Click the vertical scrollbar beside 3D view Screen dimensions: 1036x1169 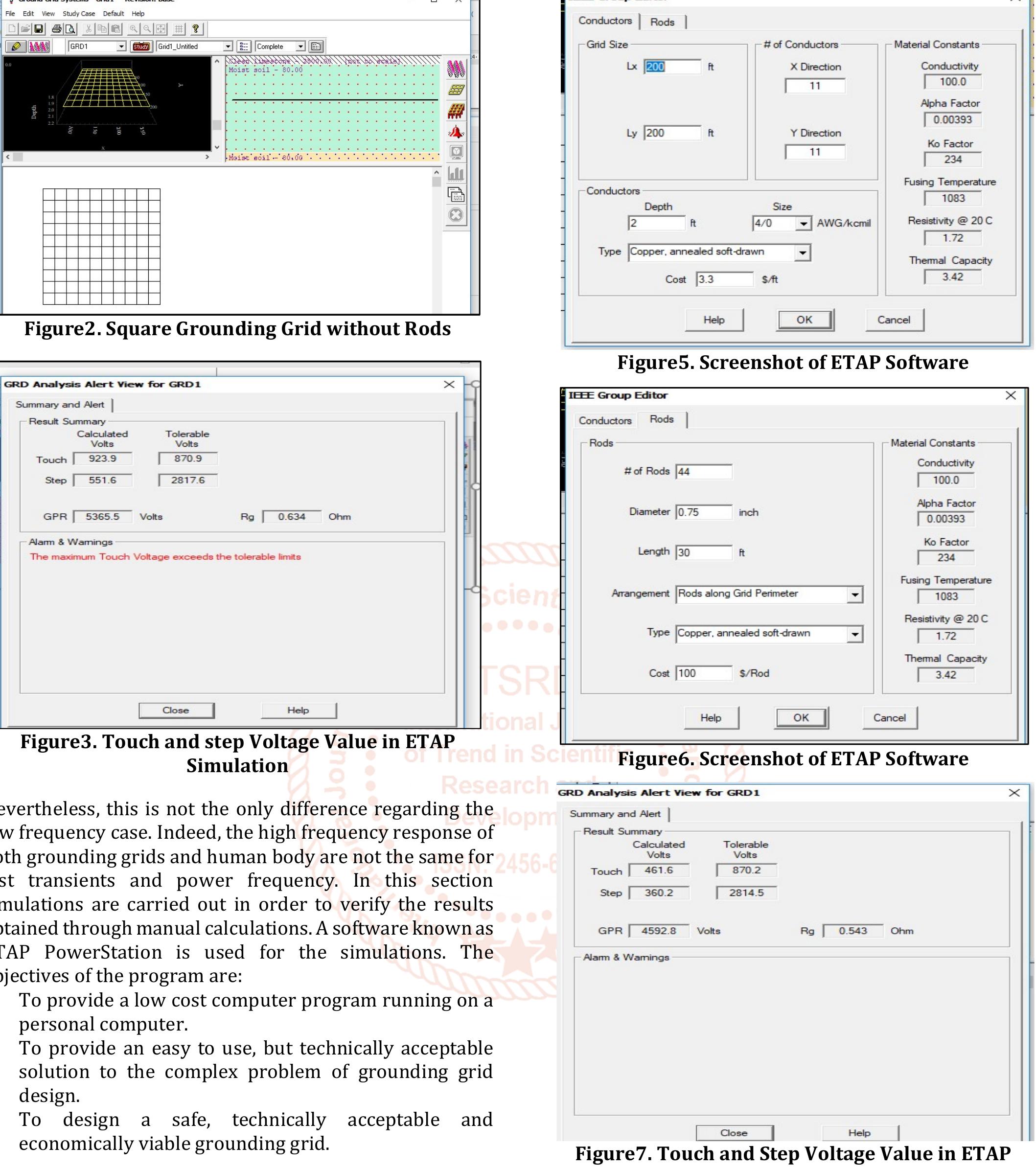point(217,104)
